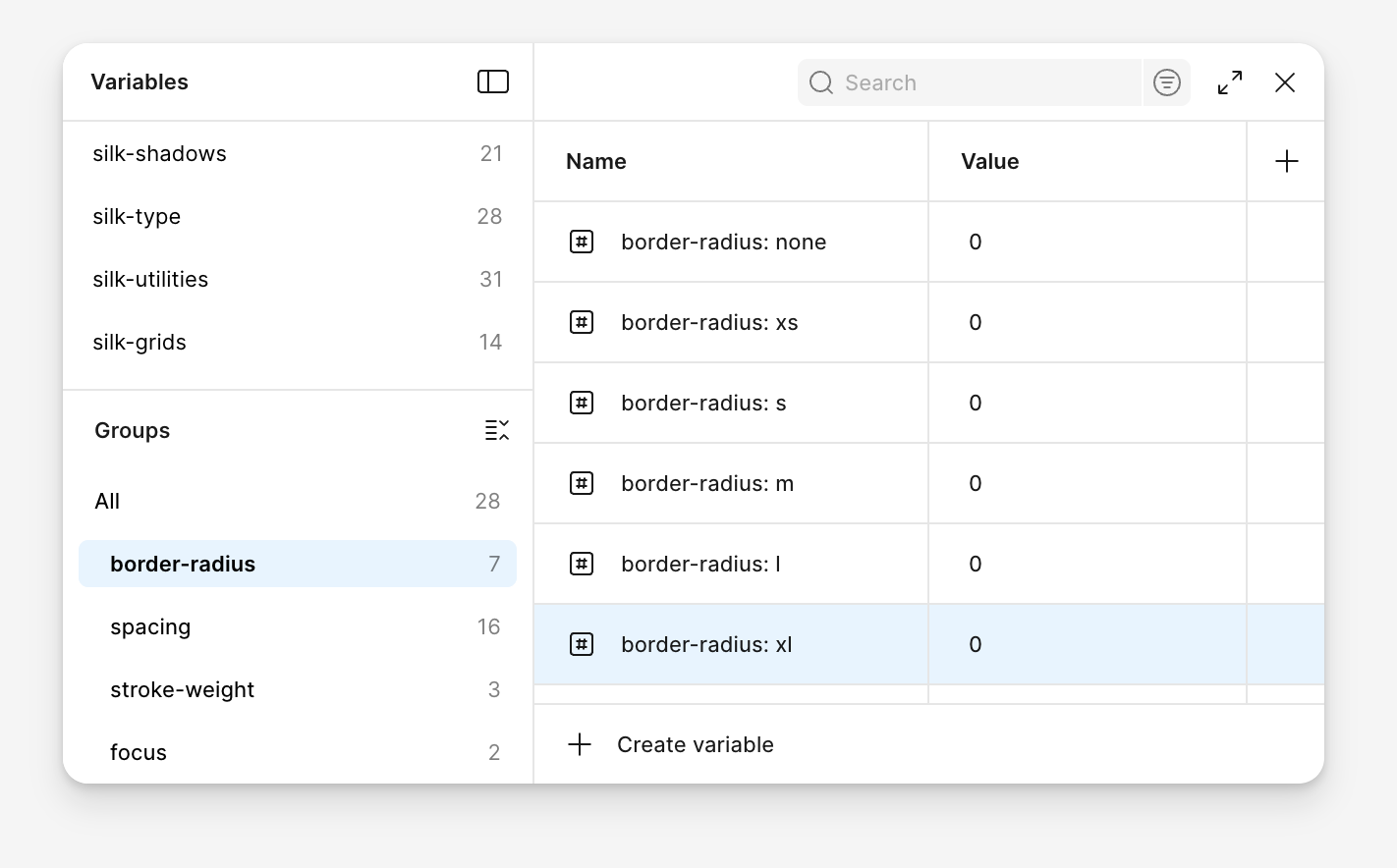Toggle the sidebar panel icon
Viewport: 1397px width, 868px height.
coord(492,81)
